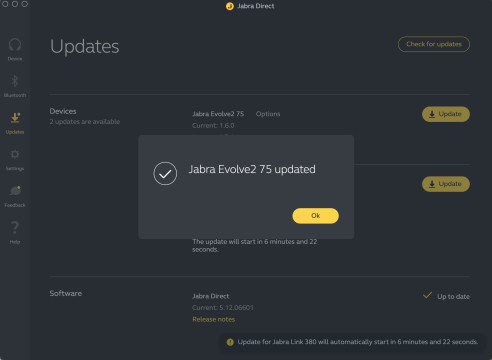
Task: Click the second Update button below the dialog
Action: 446,184
